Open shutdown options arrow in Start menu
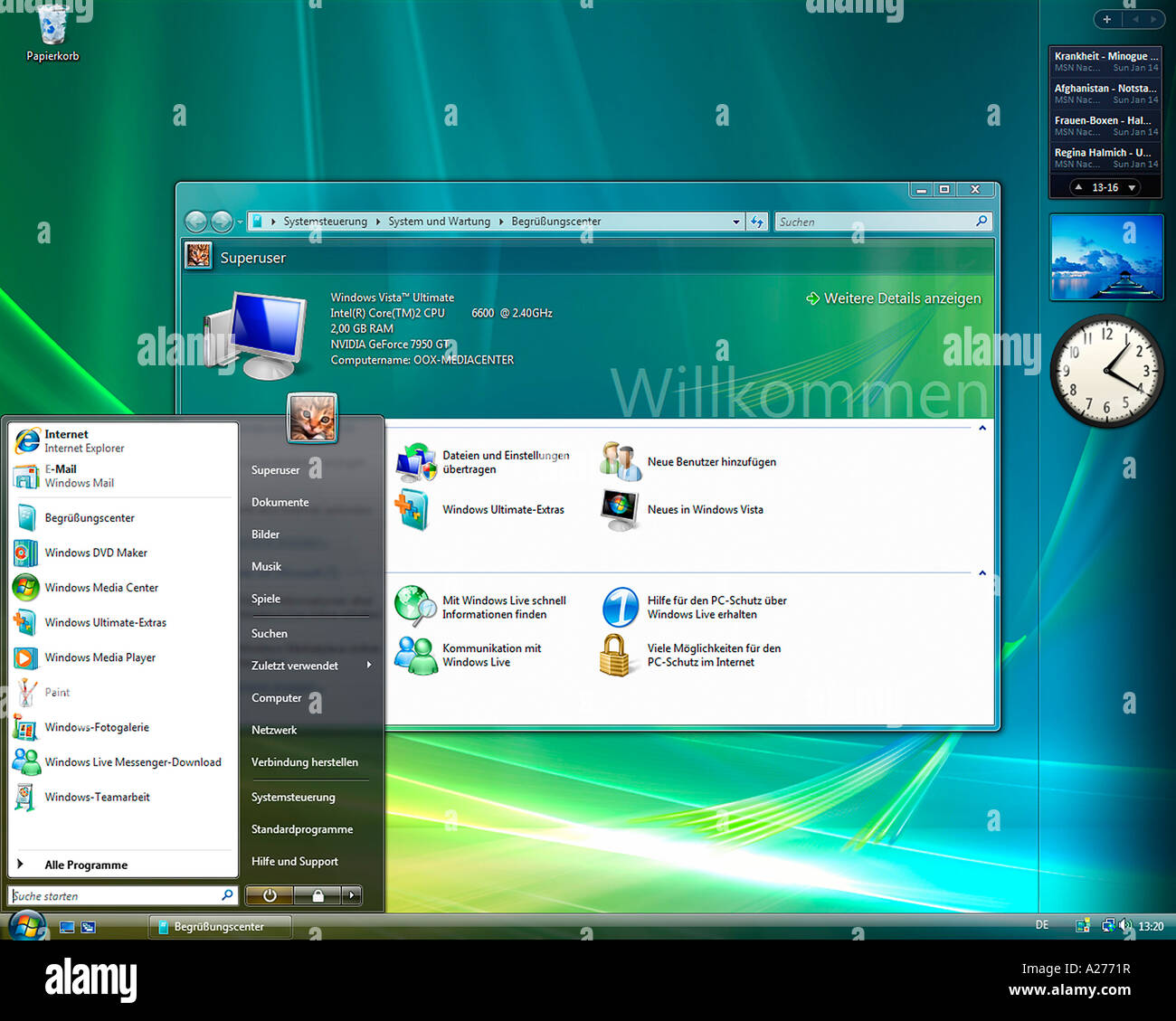 352,895
